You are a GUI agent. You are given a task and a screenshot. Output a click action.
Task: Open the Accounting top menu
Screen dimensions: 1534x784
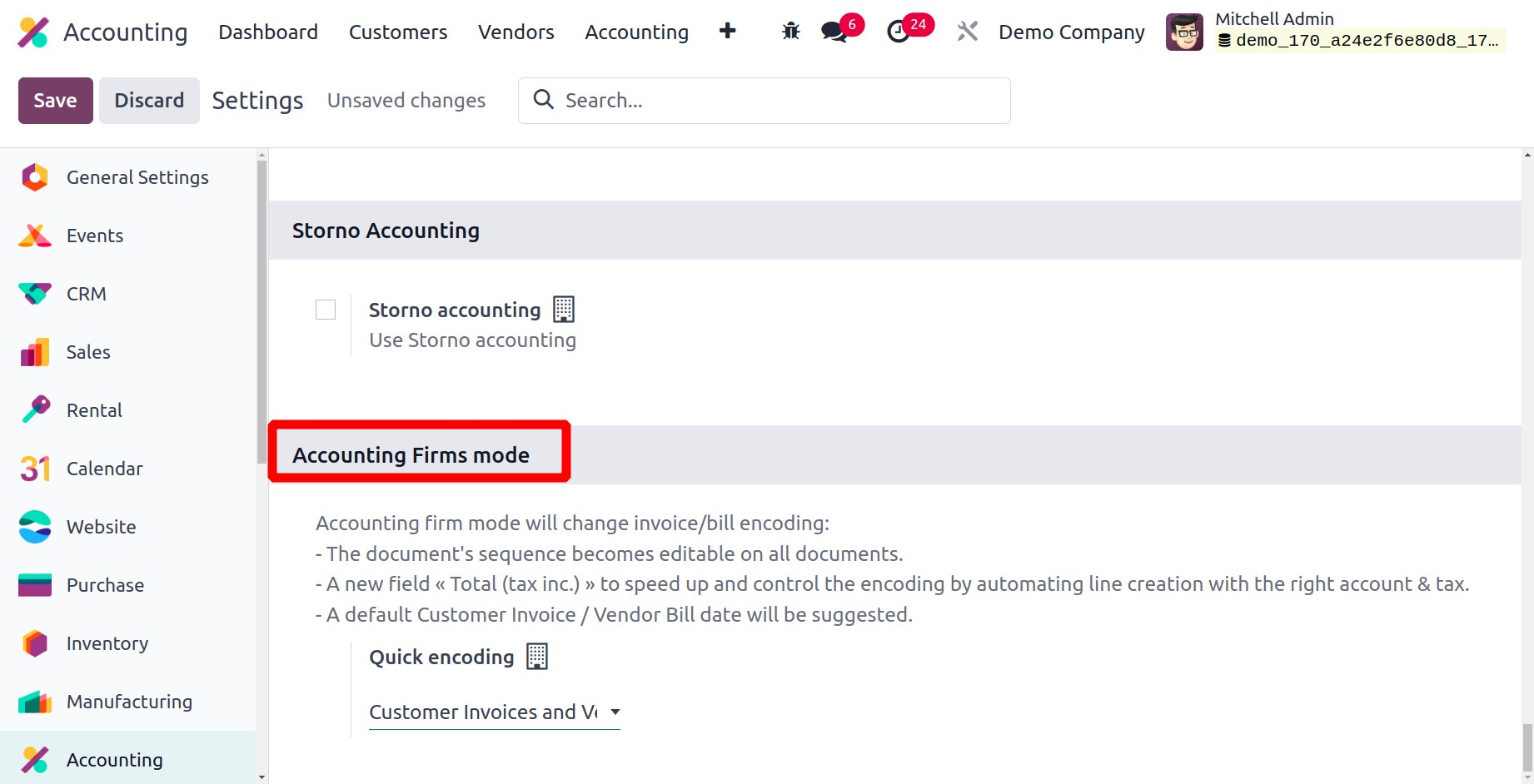636,32
